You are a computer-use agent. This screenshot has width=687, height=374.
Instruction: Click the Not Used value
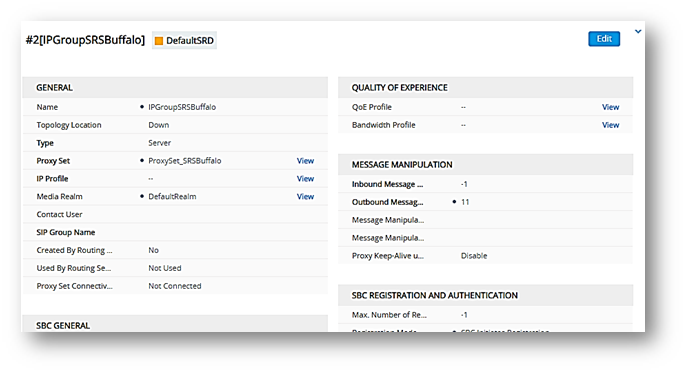(x=165, y=268)
